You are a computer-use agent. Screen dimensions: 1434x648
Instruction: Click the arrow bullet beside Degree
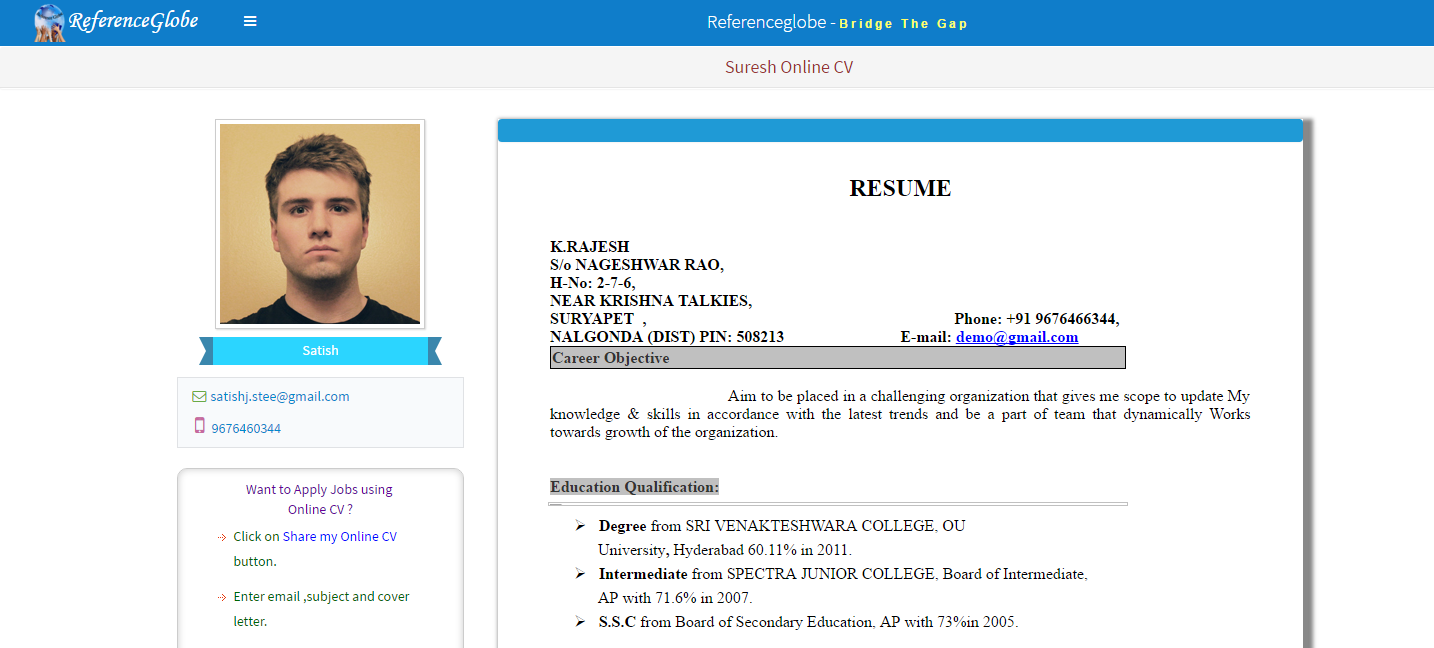[x=580, y=526]
